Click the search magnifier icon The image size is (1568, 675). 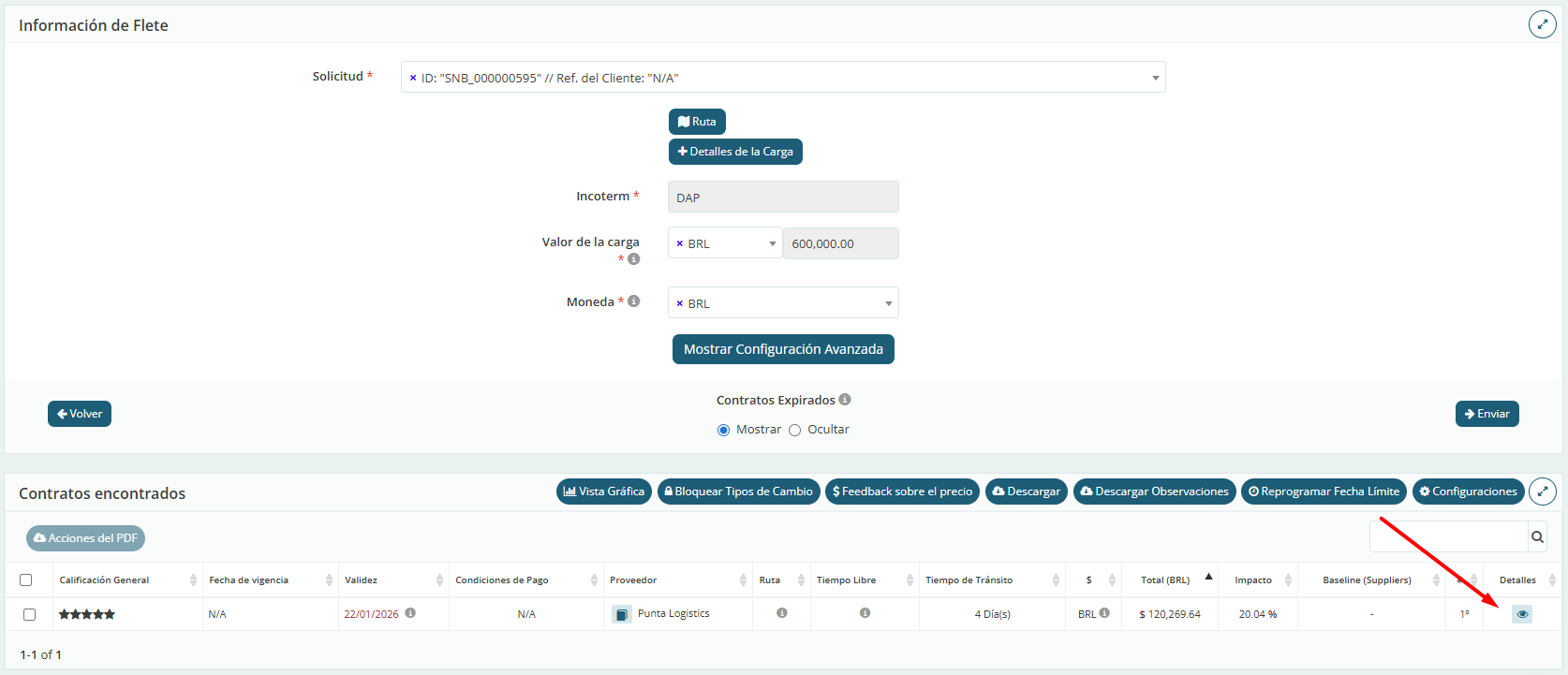(x=1537, y=537)
